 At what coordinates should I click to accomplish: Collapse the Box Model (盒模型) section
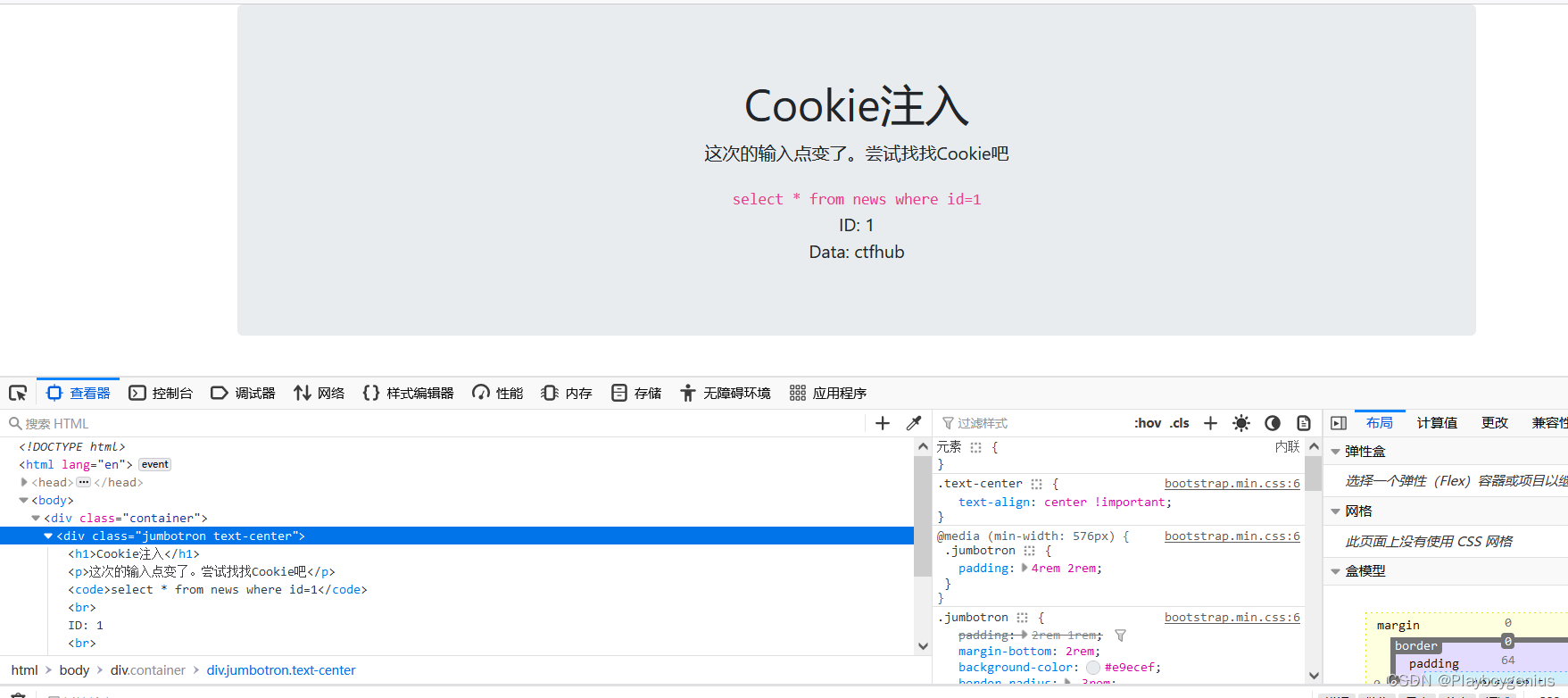tap(1336, 571)
